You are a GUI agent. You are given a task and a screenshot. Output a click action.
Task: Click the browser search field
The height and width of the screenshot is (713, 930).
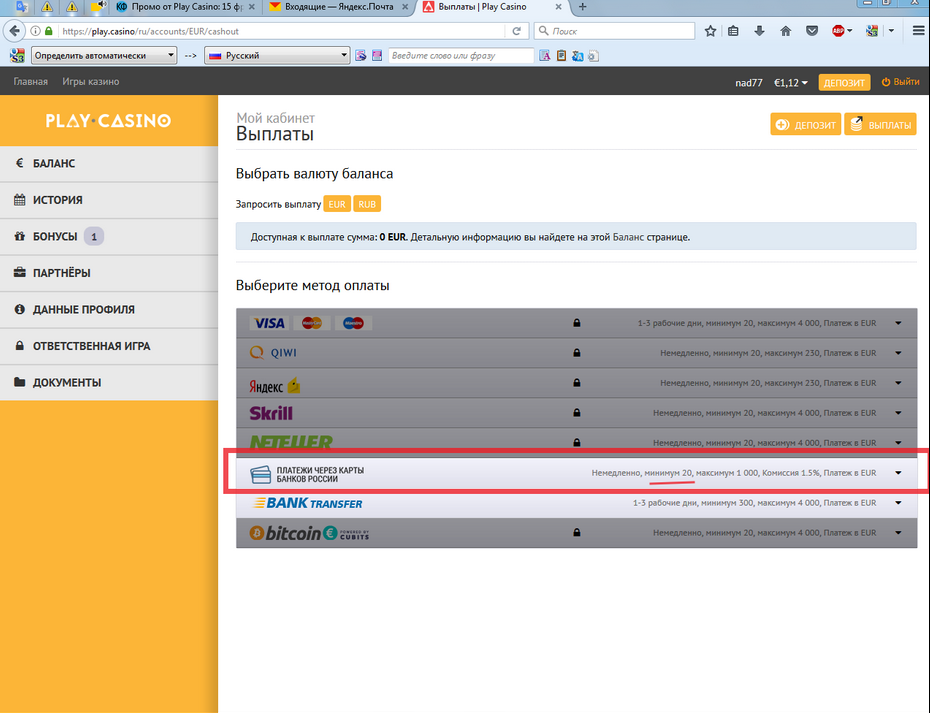(620, 31)
